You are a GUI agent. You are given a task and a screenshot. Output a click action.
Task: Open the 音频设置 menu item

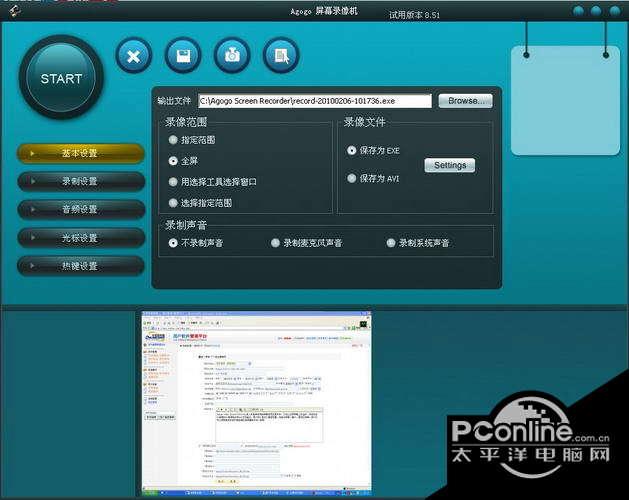[x=81, y=209]
